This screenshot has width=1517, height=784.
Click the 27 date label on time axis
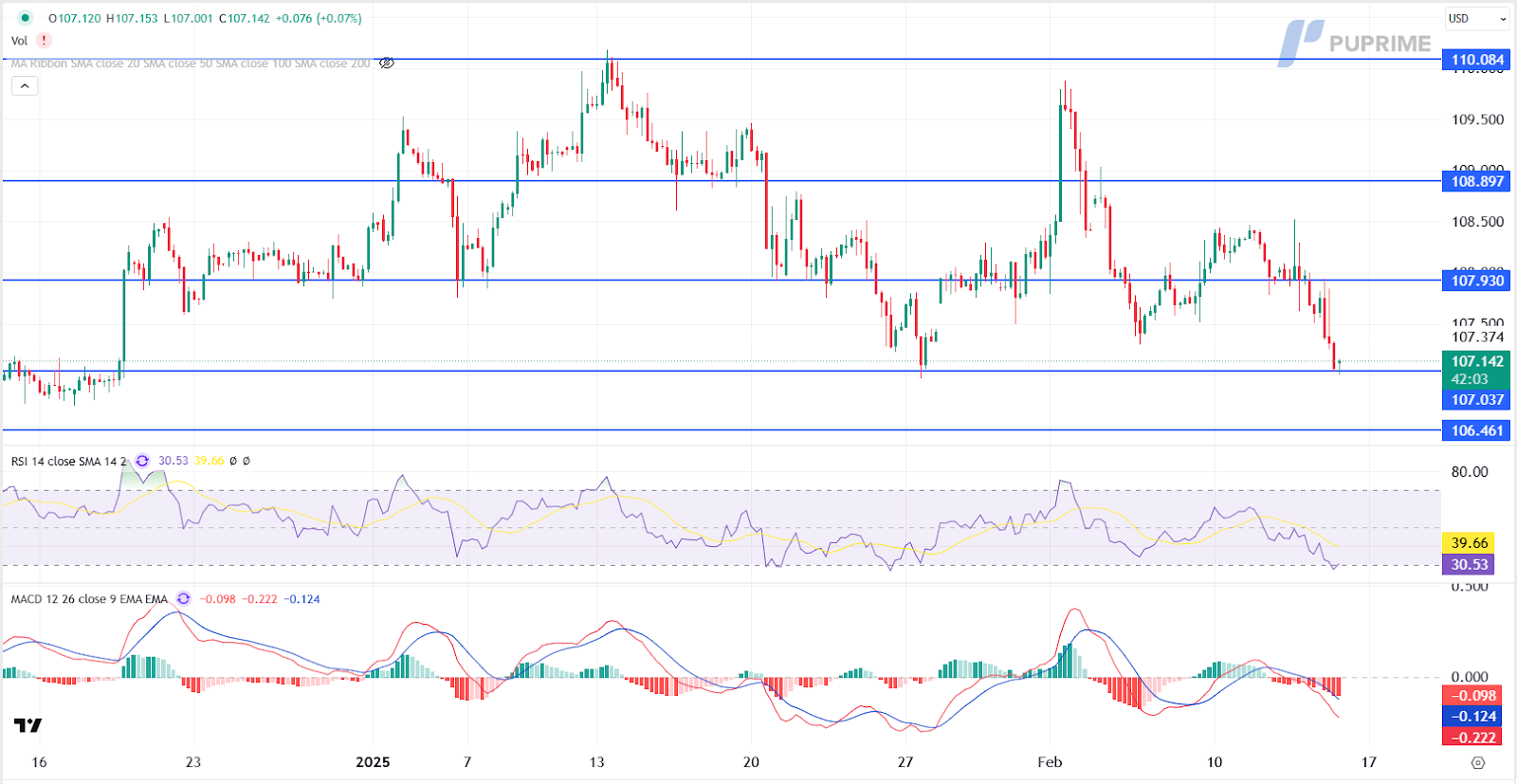(905, 762)
